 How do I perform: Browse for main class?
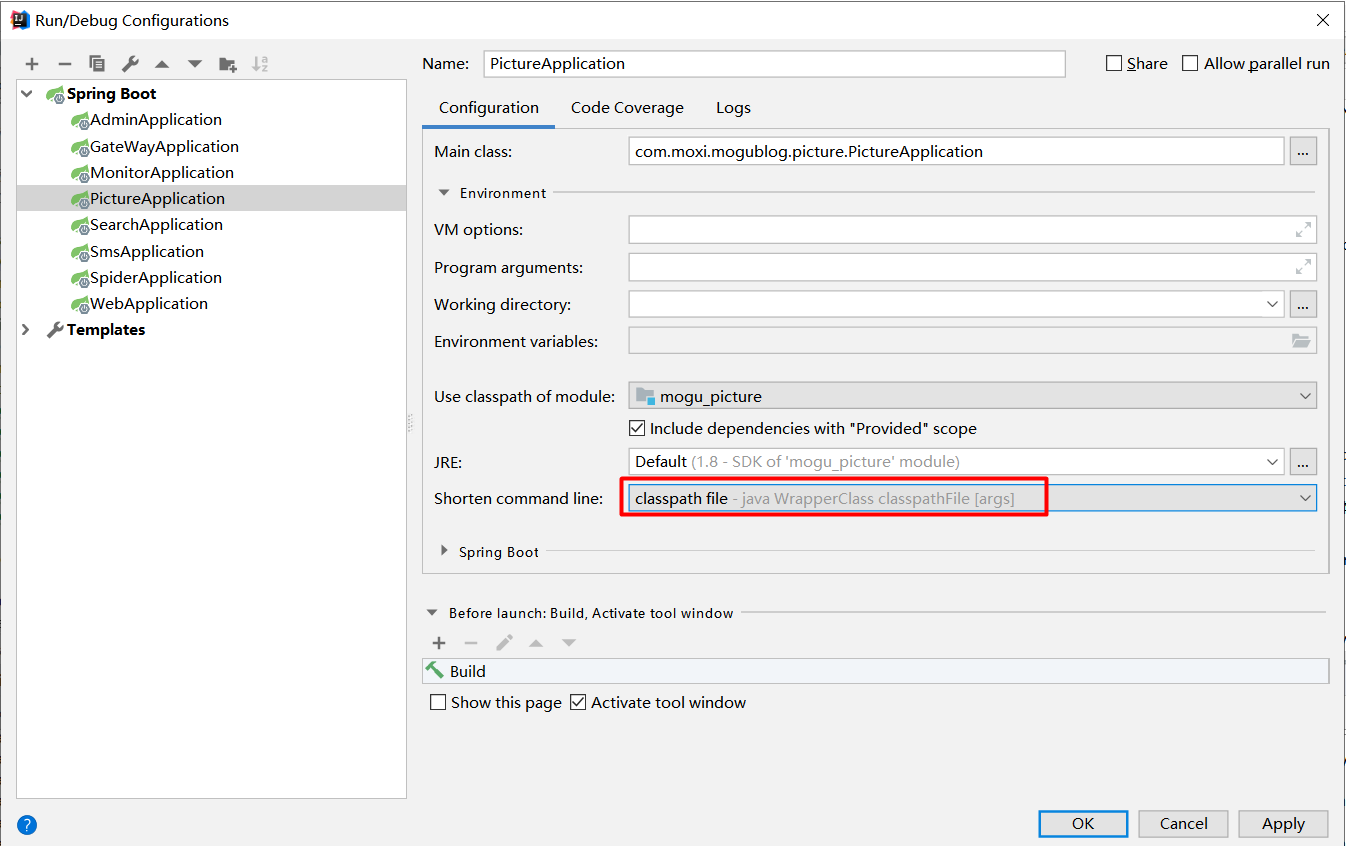click(1302, 152)
